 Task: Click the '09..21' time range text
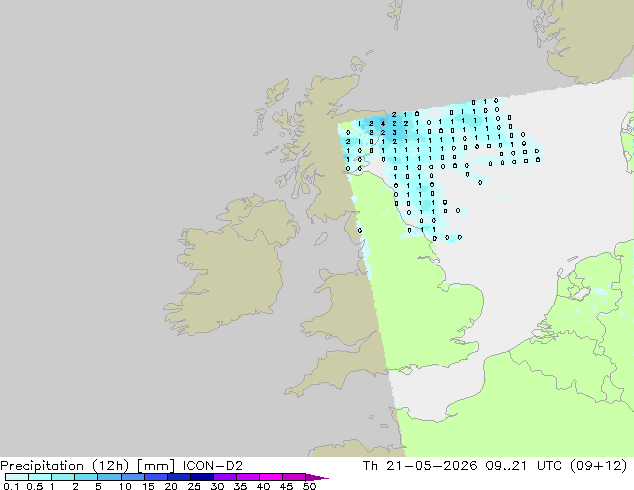(x=506, y=466)
